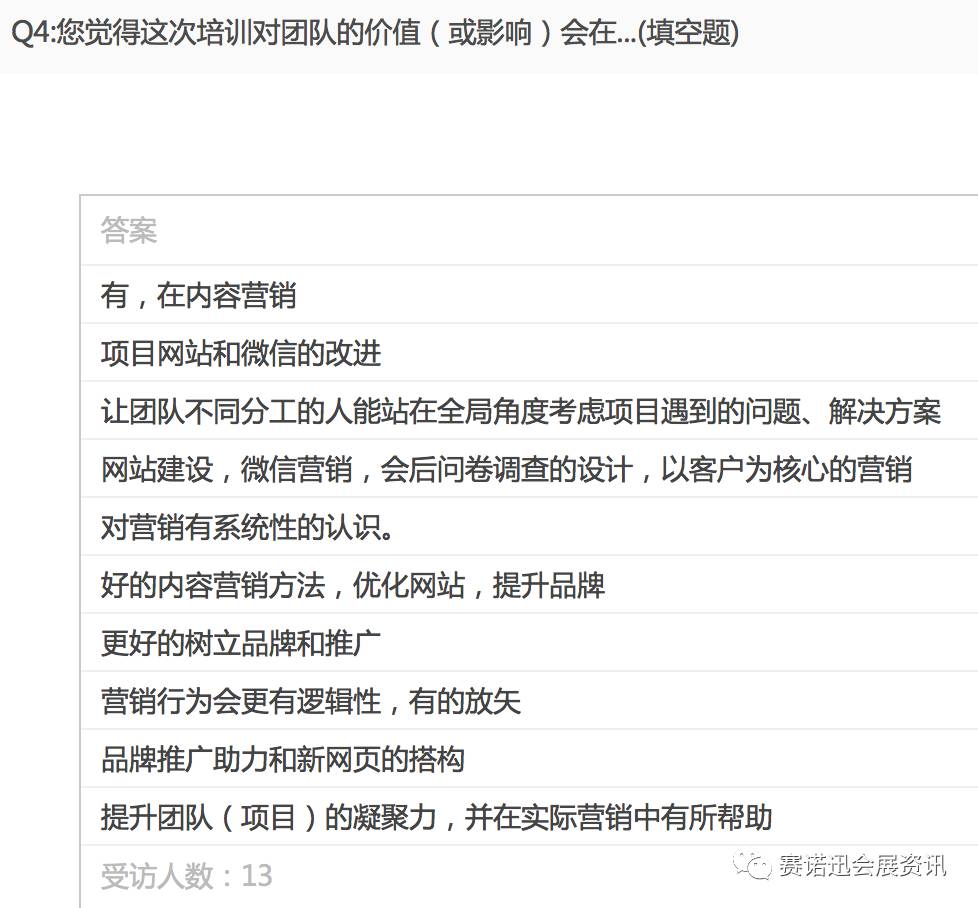The height and width of the screenshot is (908, 978).
Task: Click the answer 营销行为会更有逻辑性，有的放矢
Action: (x=311, y=701)
